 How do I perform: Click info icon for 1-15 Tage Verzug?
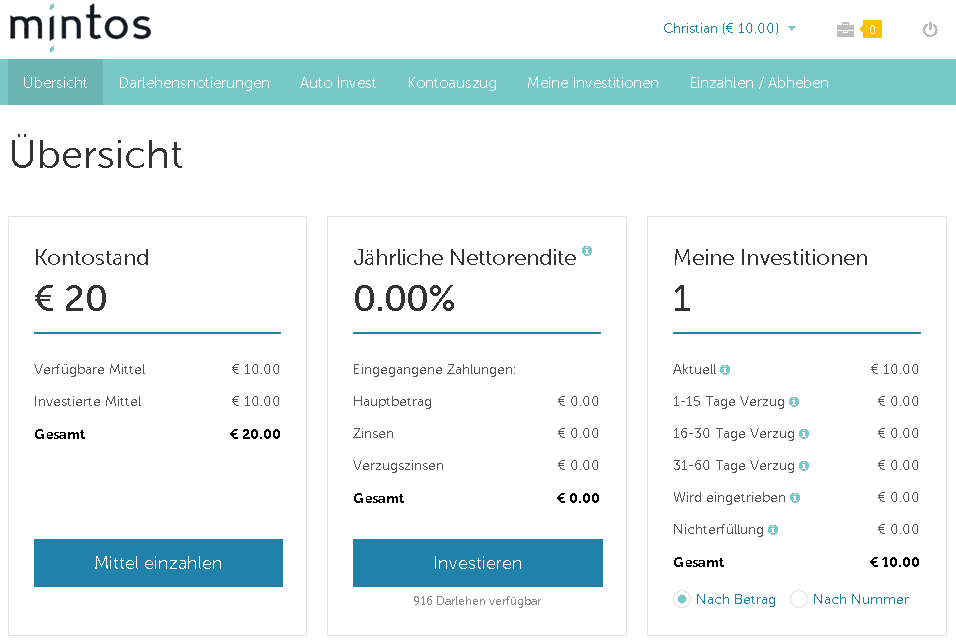(x=794, y=402)
